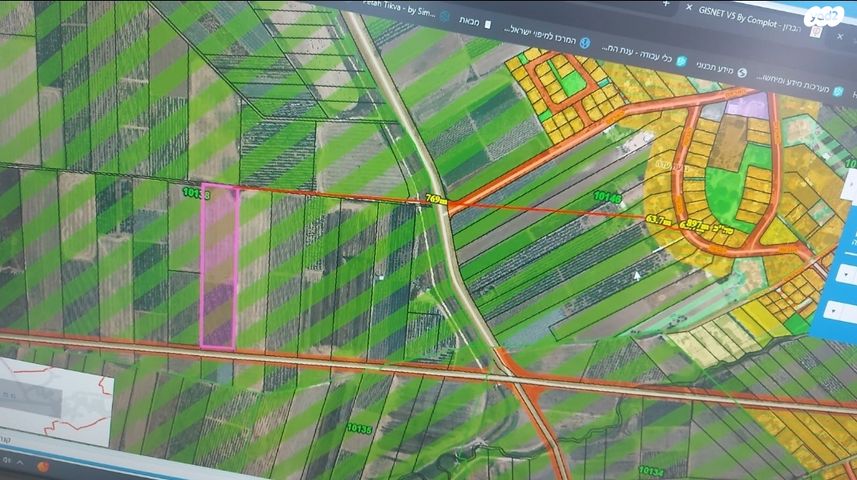Open the GISNET V5 By Complot browser tab
The height and width of the screenshot is (480, 857).
click(749, 19)
